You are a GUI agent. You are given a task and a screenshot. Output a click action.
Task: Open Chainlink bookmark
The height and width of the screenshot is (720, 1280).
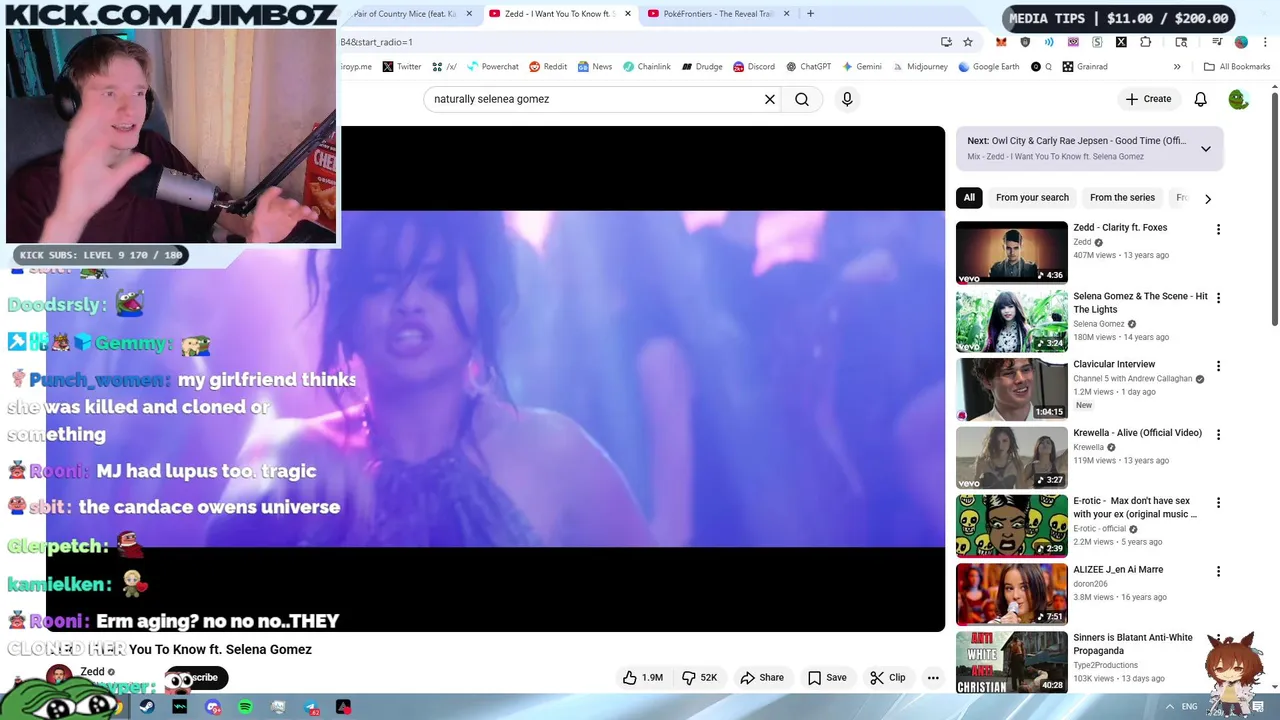(x=646, y=67)
